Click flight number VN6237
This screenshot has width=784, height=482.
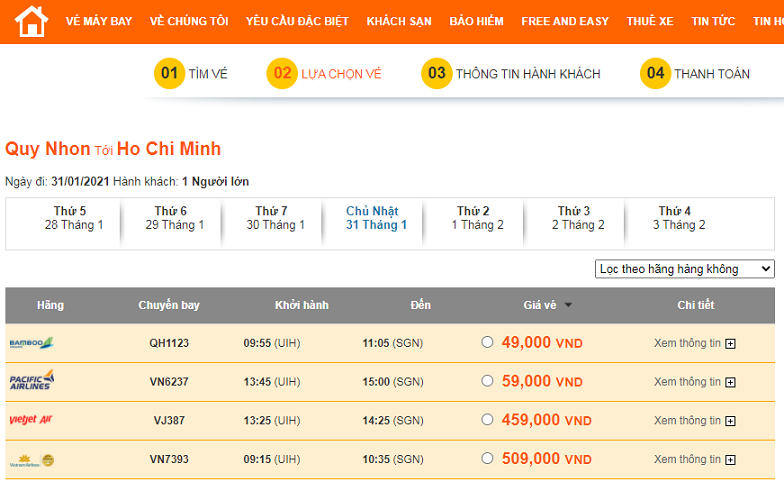(169, 382)
